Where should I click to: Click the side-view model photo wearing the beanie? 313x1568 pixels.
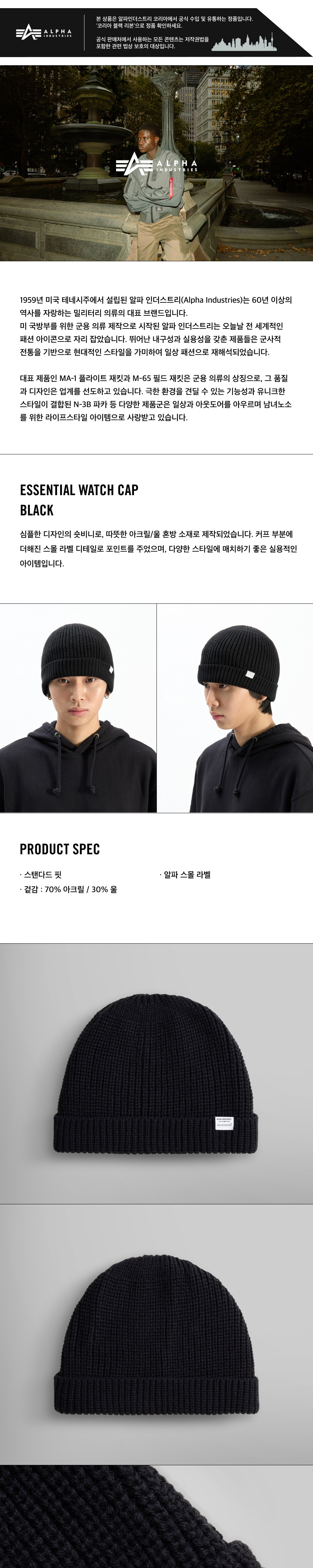[235, 708]
